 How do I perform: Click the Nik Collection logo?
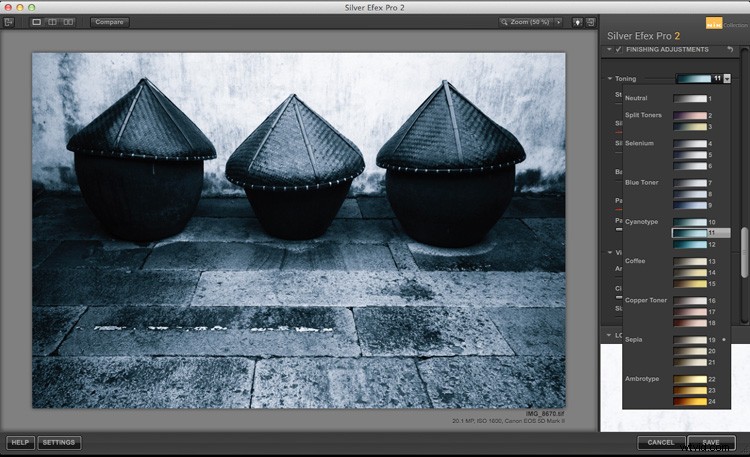point(726,23)
